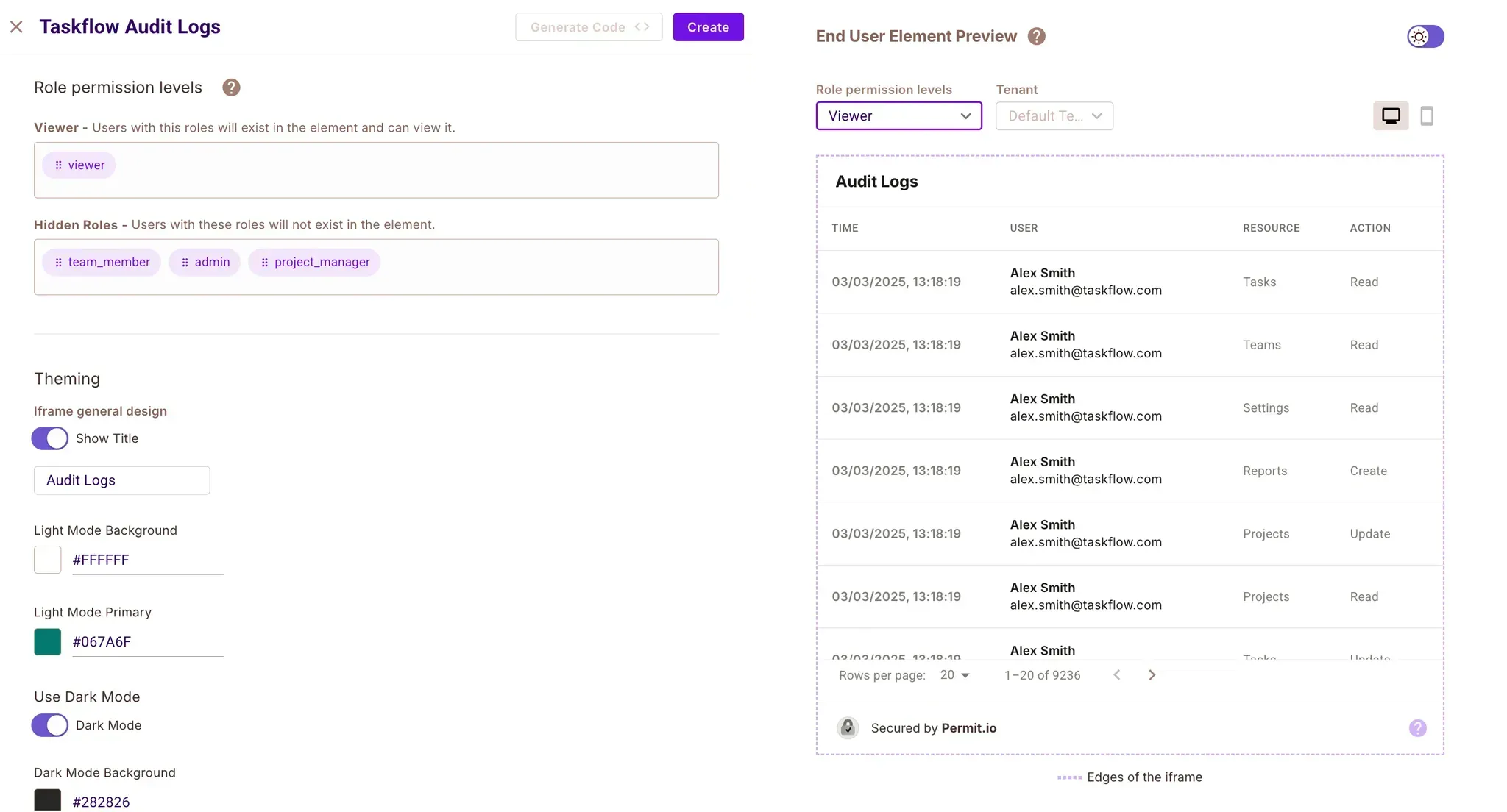Click the Generate Code button
Image resolution: width=1507 pixels, height=812 pixels.
point(589,27)
